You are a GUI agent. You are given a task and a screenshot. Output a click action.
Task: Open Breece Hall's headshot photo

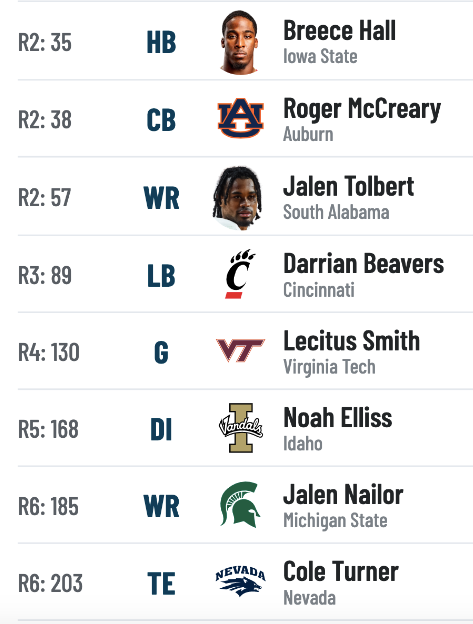coord(239,42)
